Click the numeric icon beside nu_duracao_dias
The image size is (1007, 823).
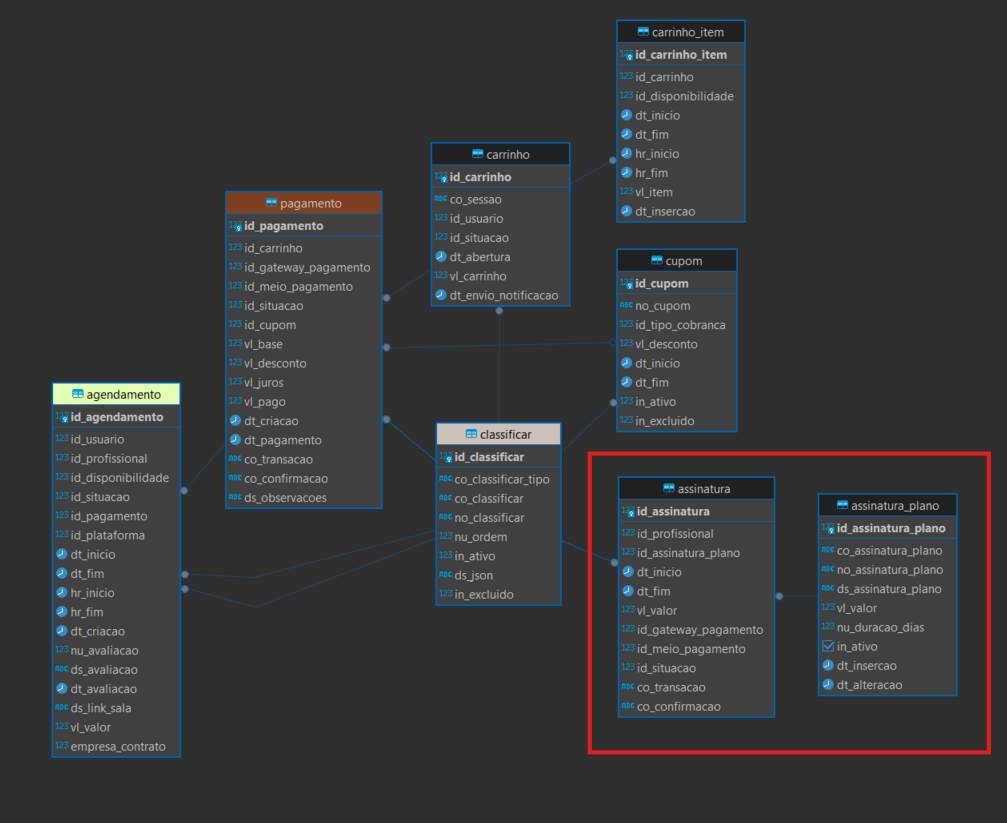[828, 627]
